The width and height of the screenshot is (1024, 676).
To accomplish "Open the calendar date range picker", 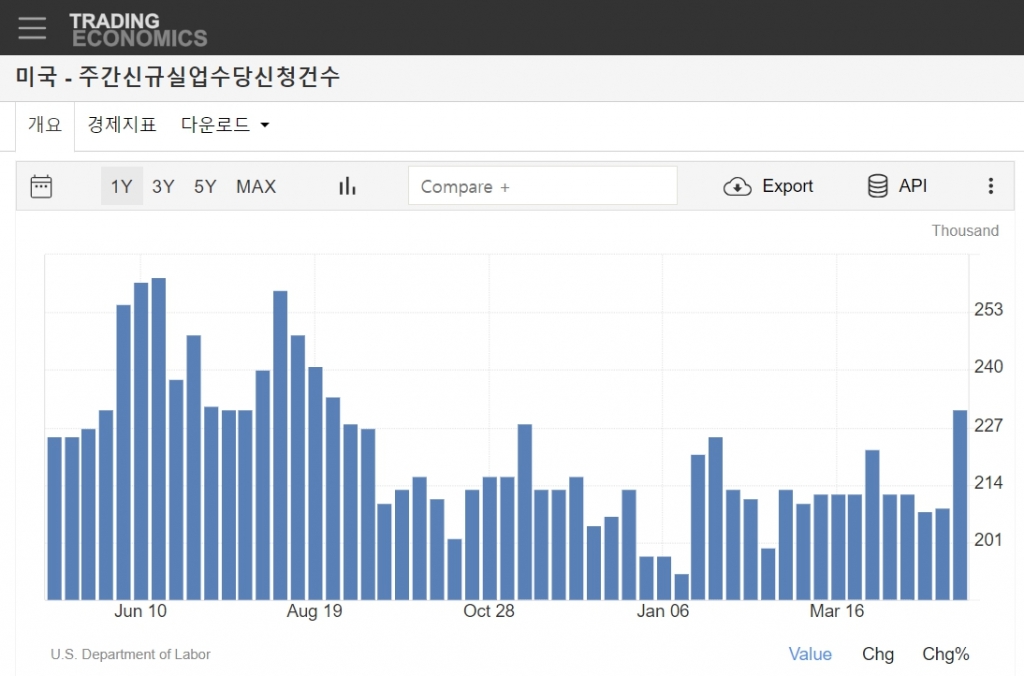I will coord(41,186).
